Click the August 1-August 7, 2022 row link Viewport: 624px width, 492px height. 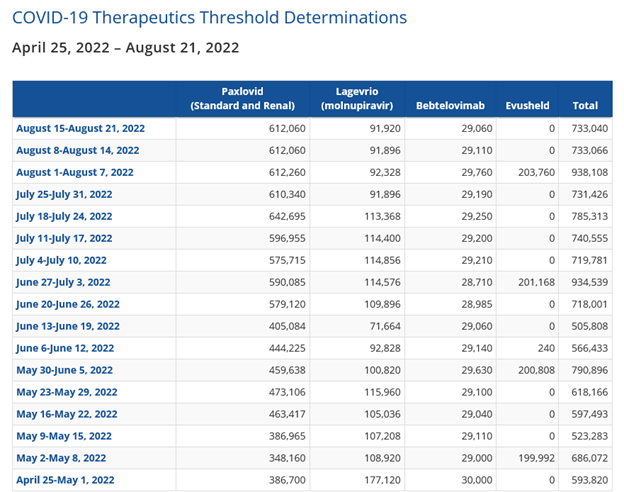point(74,172)
